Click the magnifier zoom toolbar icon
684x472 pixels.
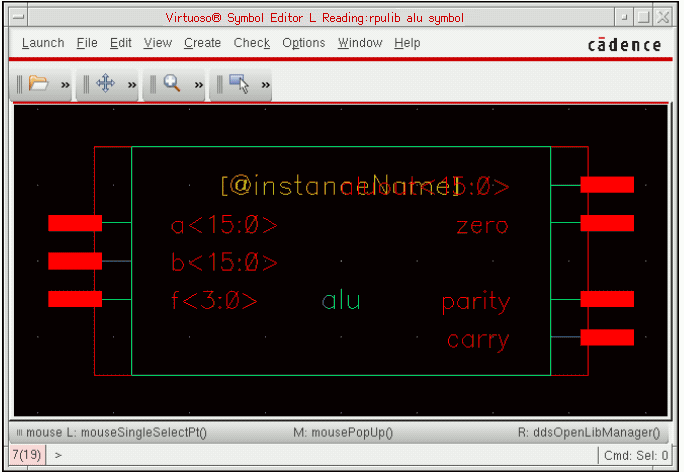pos(172,85)
